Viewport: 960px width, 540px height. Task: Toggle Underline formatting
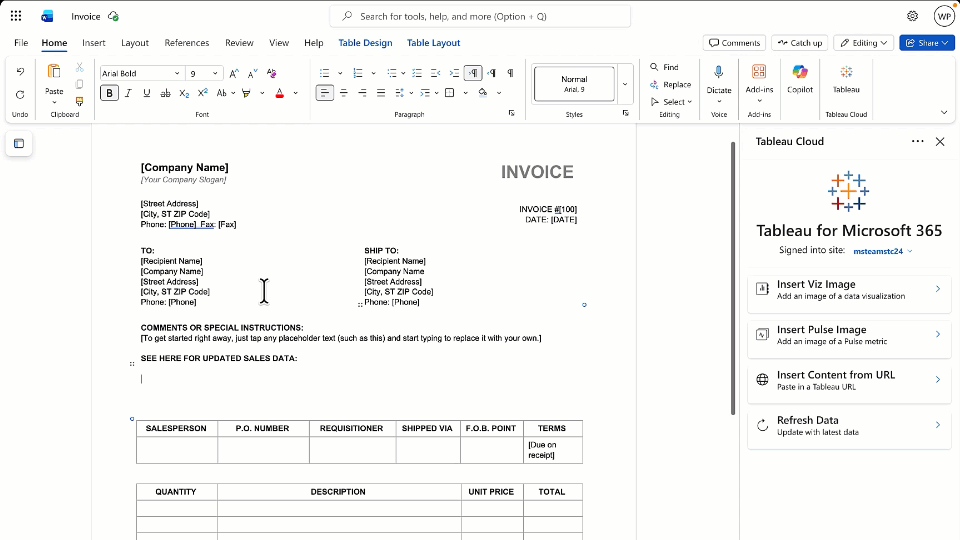tap(146, 93)
